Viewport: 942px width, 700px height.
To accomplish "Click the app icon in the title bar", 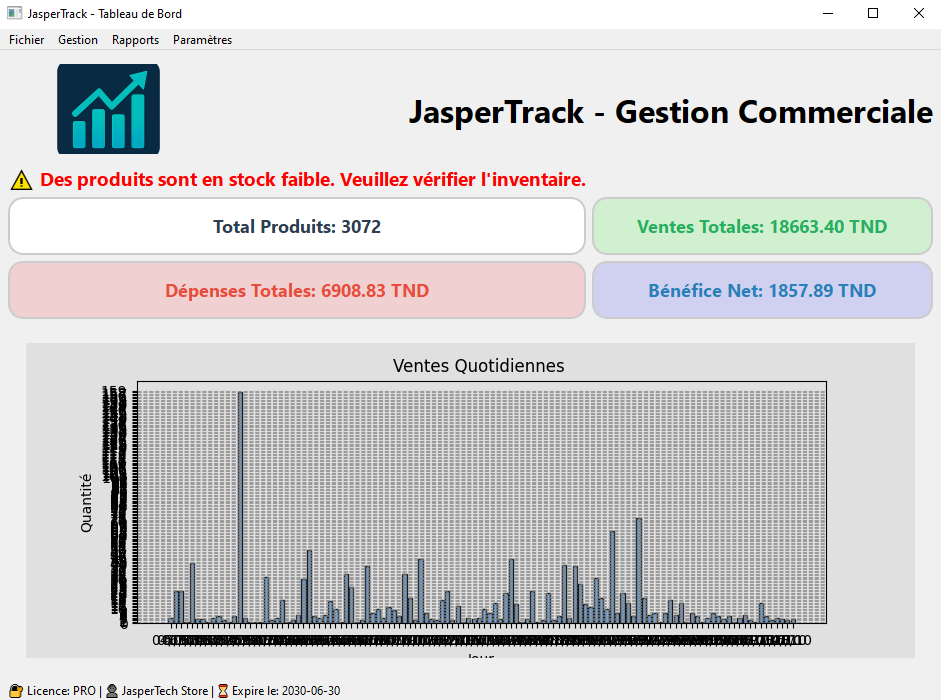I will pos(14,13).
